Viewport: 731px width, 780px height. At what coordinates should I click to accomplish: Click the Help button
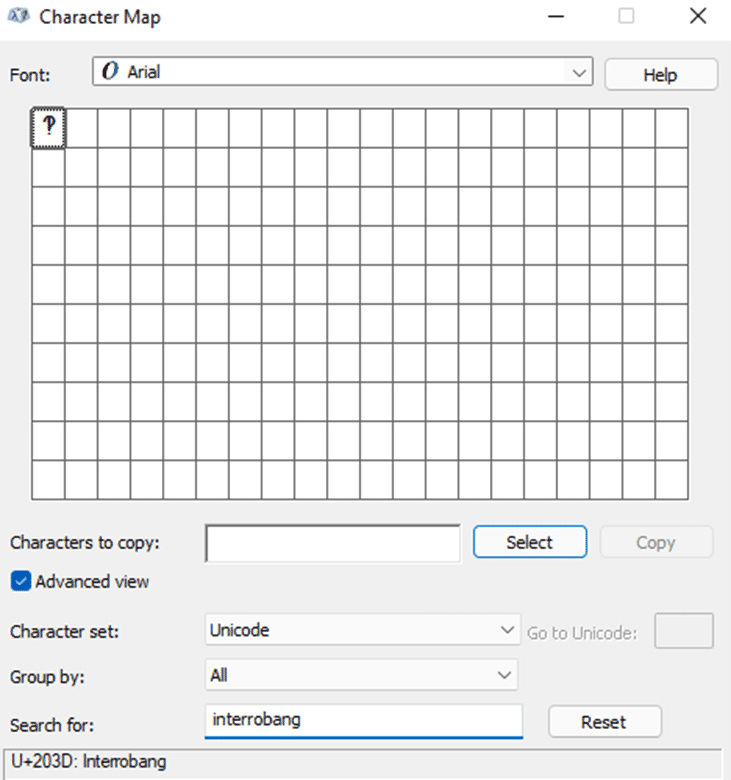pos(661,75)
